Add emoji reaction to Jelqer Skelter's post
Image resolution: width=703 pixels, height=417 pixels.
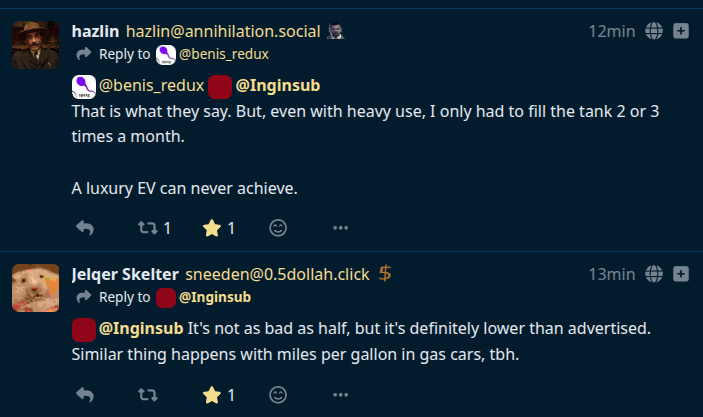pyautogui.click(x=279, y=395)
